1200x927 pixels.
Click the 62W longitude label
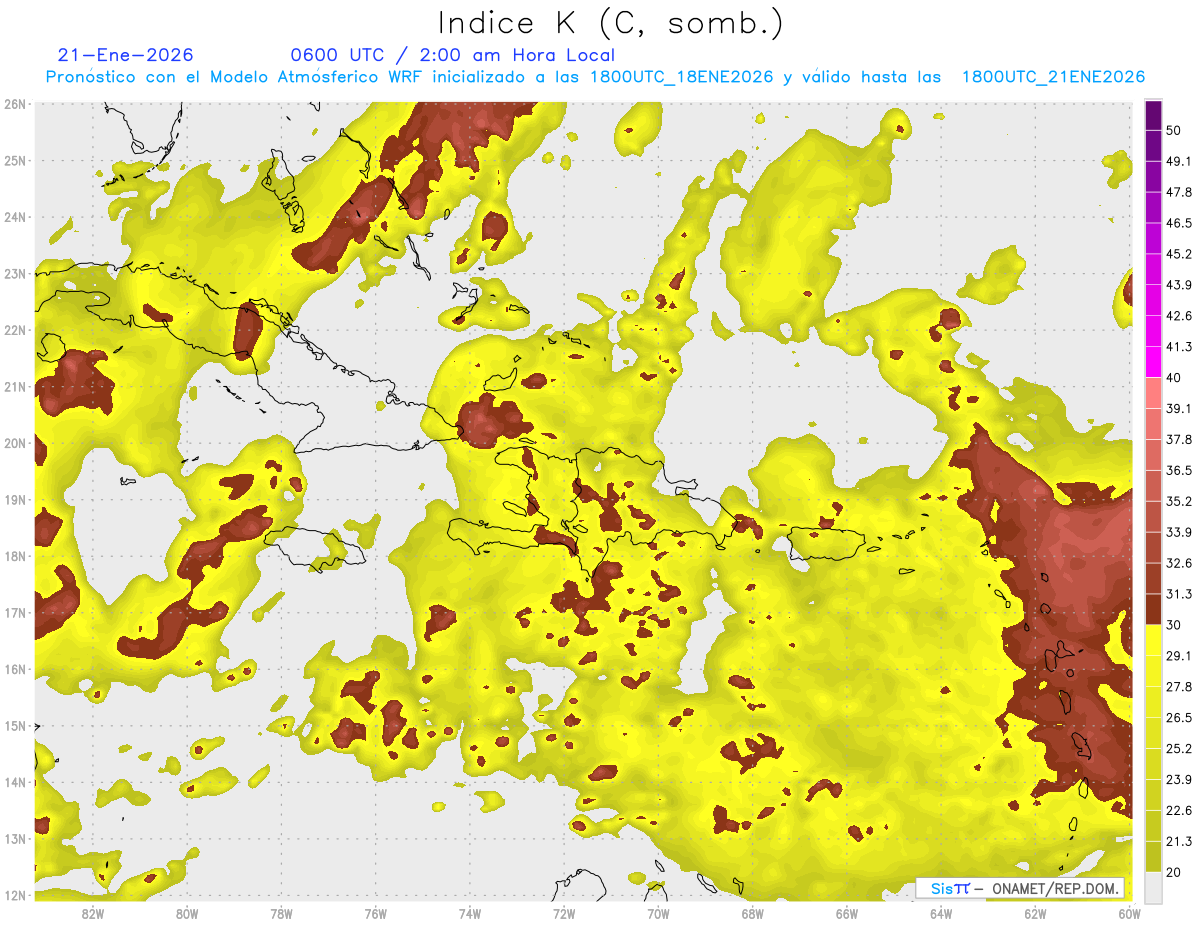pyautogui.click(x=1034, y=914)
